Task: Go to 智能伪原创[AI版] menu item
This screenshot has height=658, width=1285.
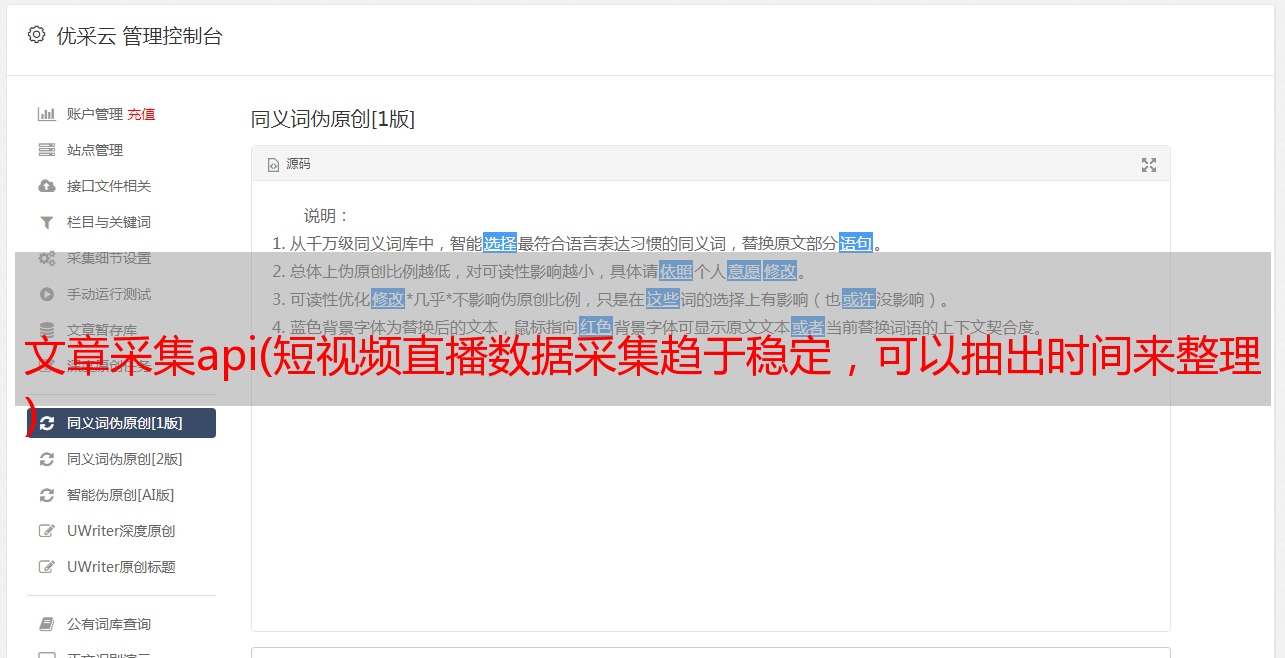Action: tap(121, 495)
